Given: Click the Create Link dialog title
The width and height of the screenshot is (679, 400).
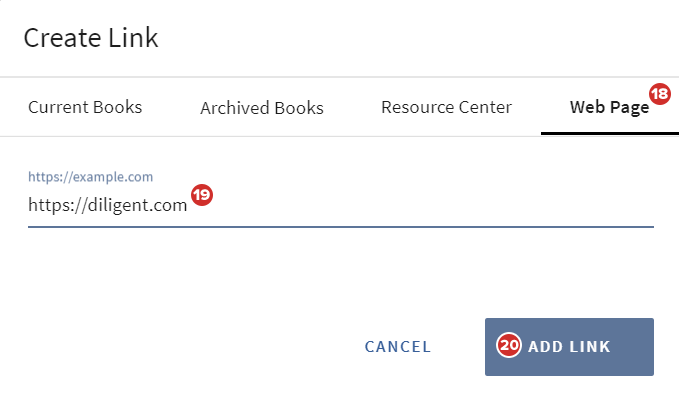Looking at the screenshot, I should [91, 39].
